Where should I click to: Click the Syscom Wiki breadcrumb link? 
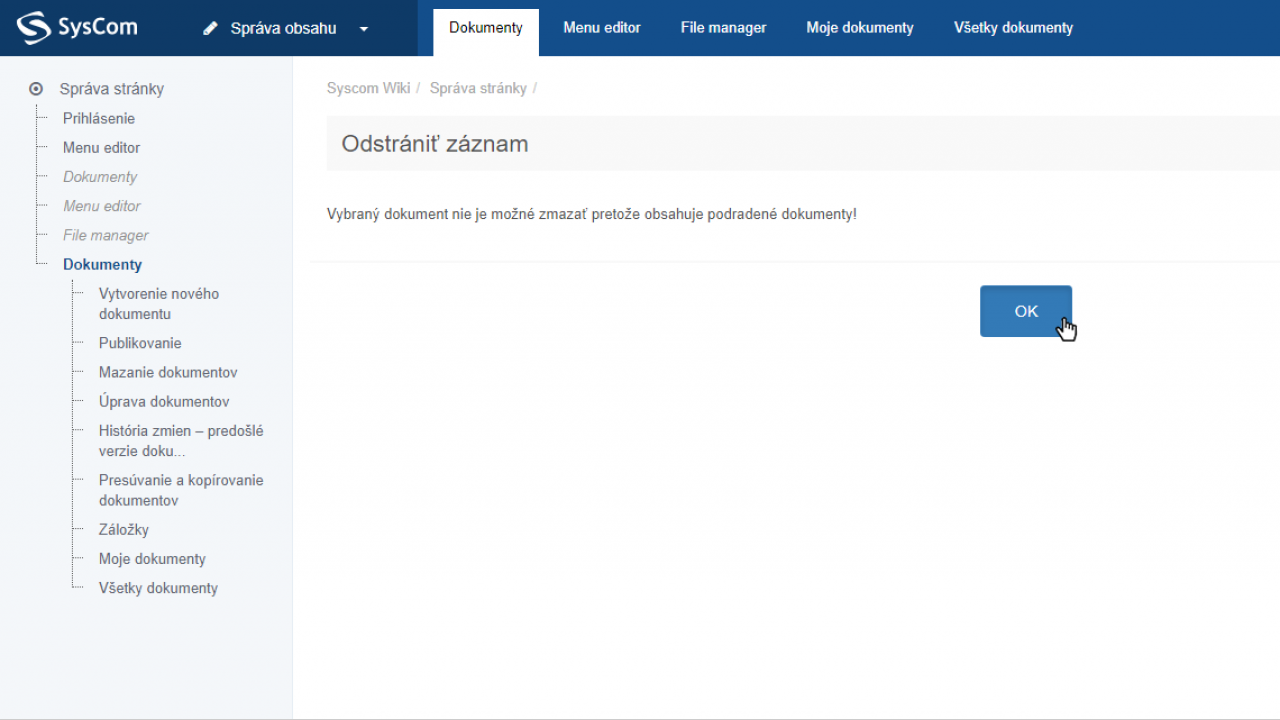point(368,88)
